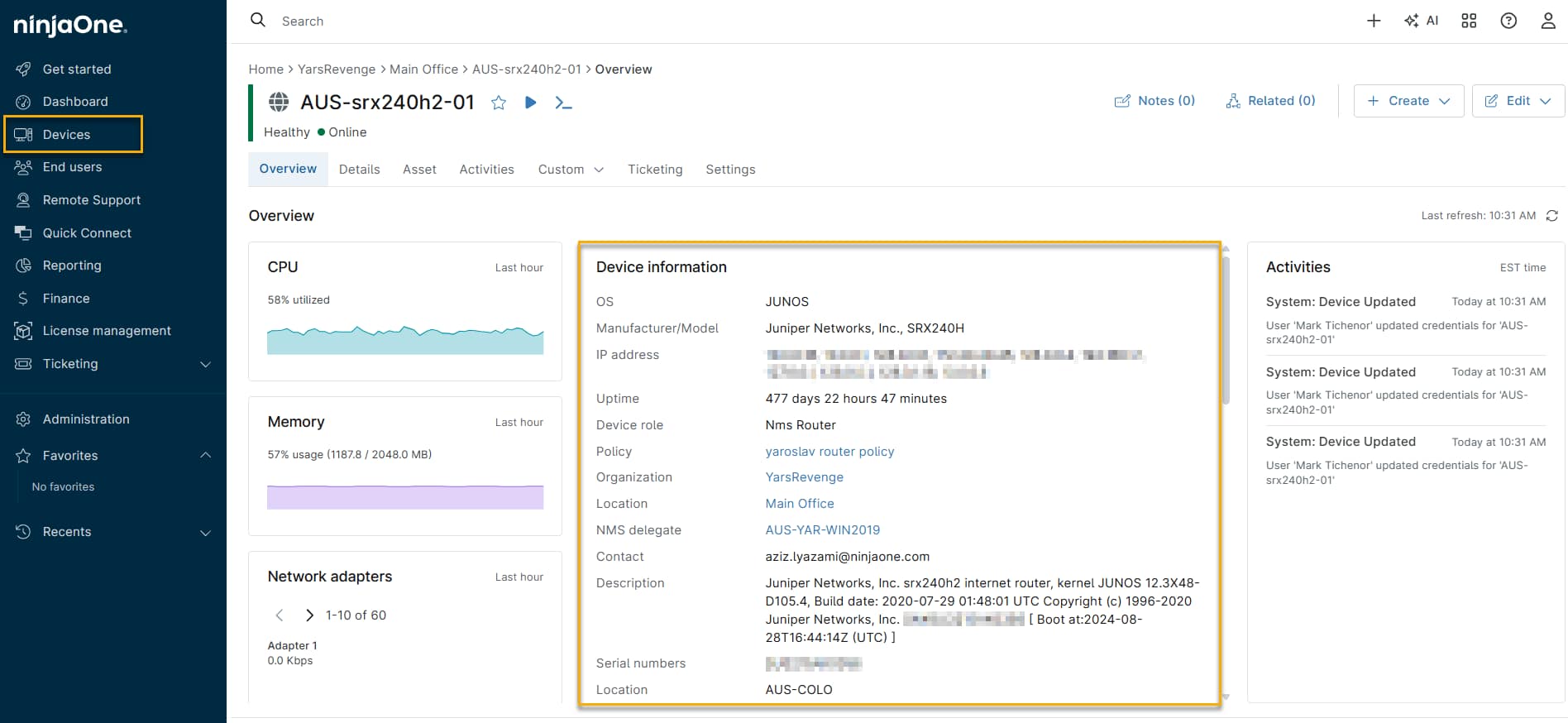Open the command line terminal icon
Viewport: 1568px width, 723px height.
[563, 103]
